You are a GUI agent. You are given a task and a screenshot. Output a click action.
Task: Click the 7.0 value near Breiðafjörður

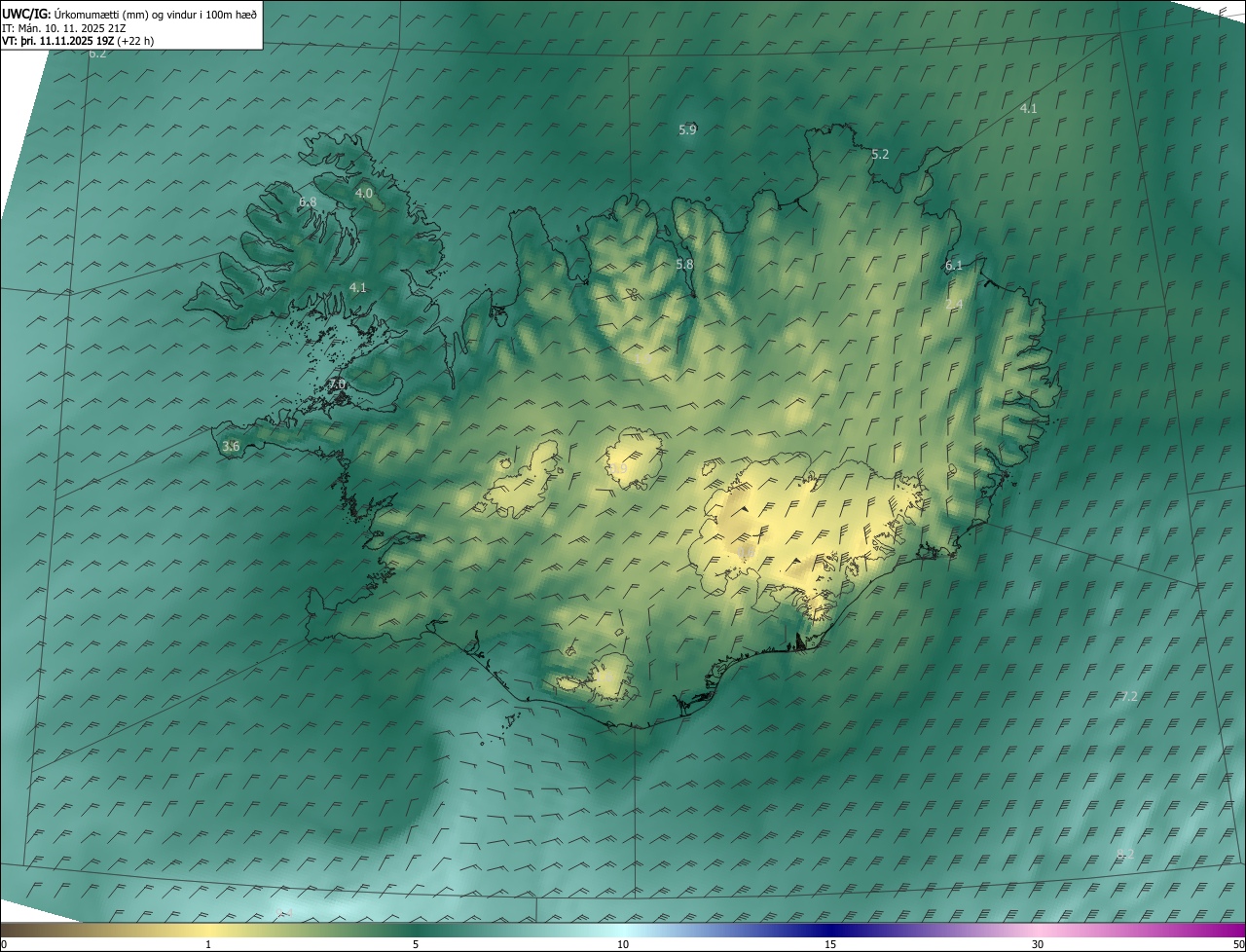[x=337, y=385]
